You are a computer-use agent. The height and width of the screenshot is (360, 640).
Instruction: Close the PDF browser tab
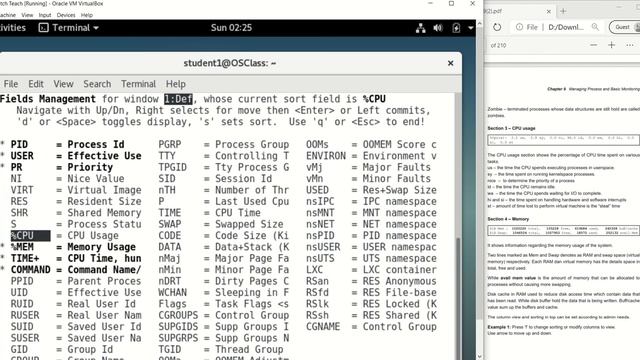pos(549,11)
